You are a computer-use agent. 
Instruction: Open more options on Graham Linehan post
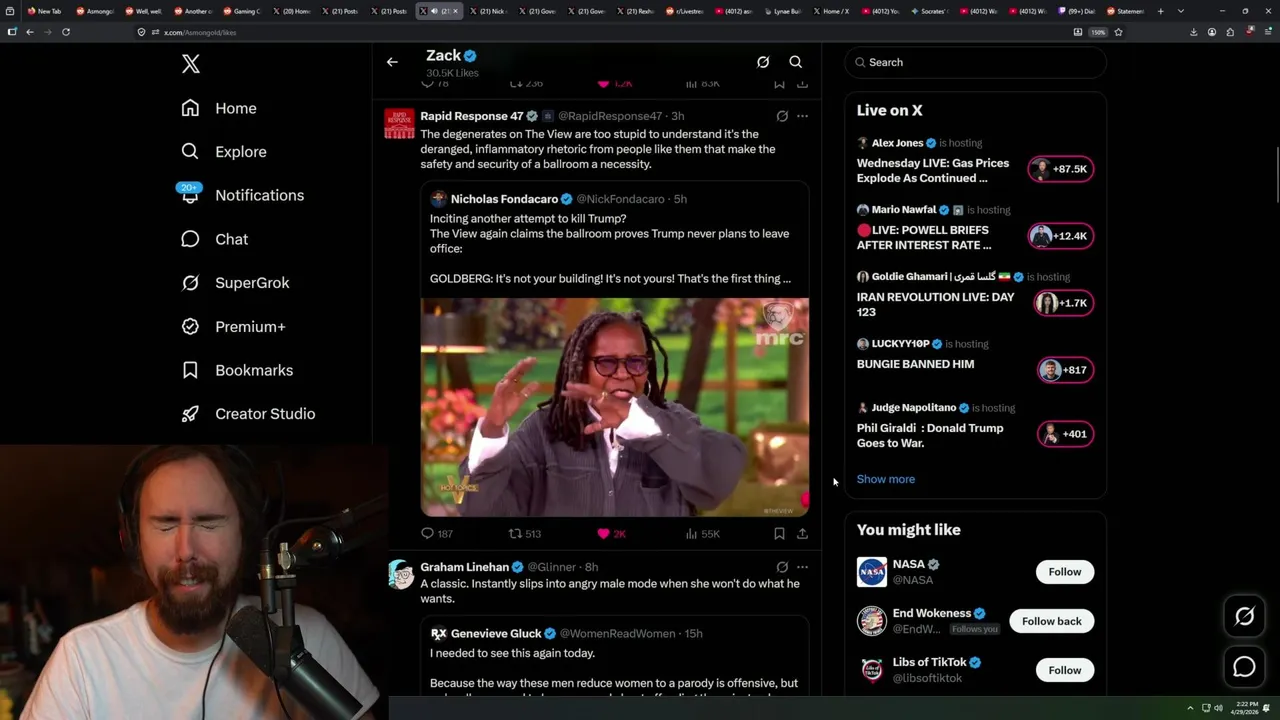802,567
